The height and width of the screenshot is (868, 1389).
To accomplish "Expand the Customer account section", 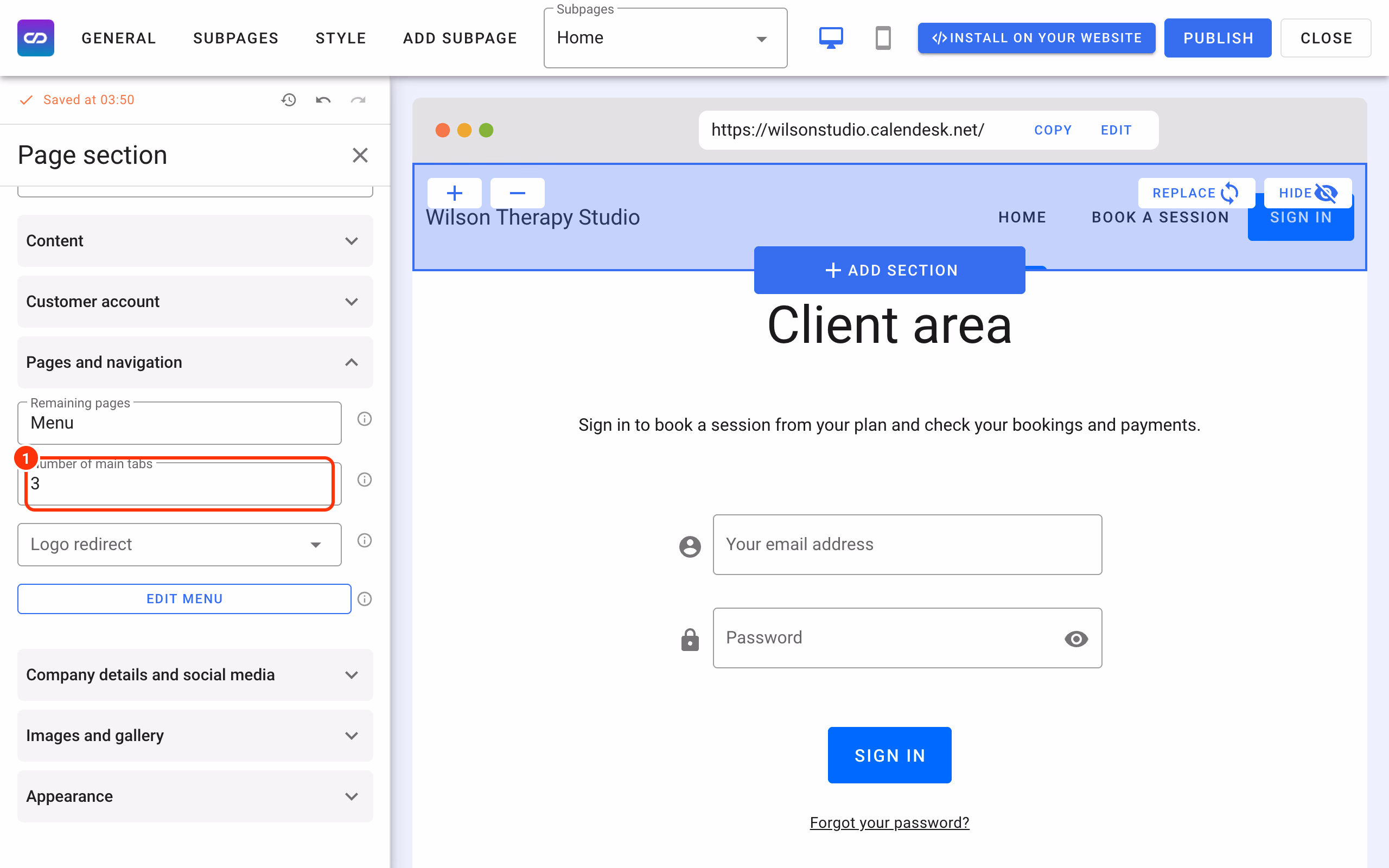I will [195, 302].
